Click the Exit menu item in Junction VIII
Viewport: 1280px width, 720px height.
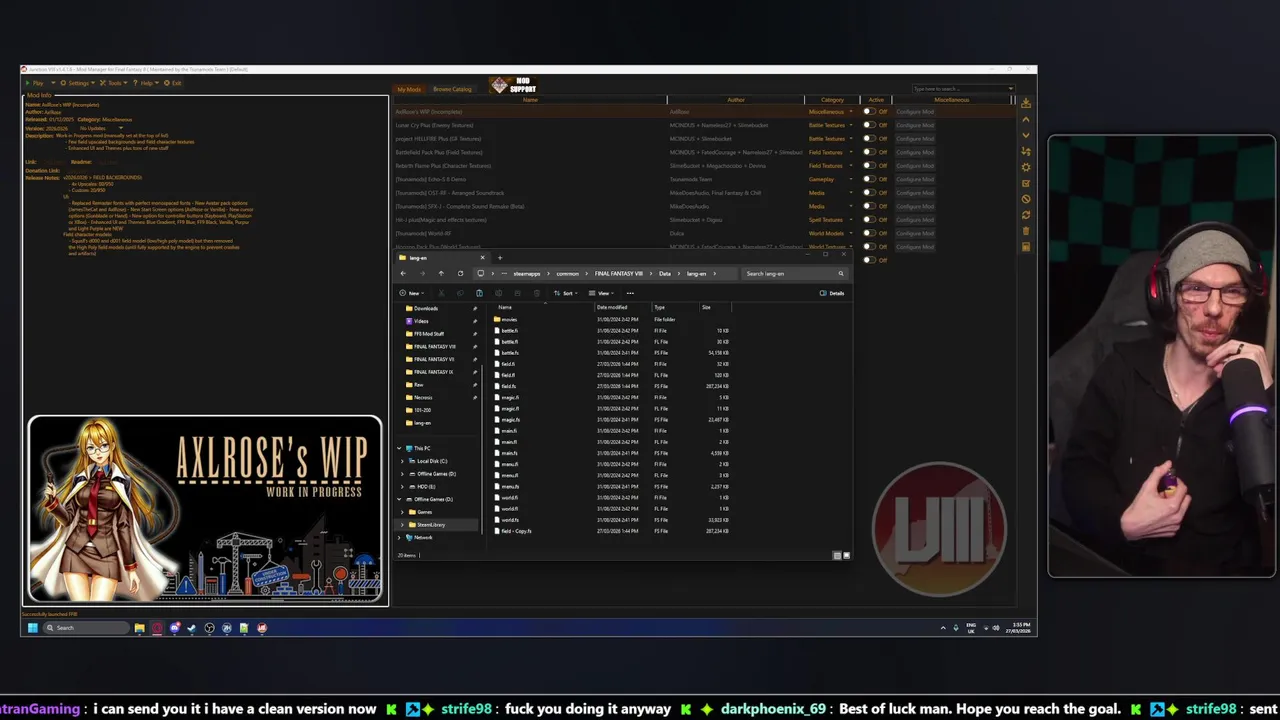coord(172,83)
